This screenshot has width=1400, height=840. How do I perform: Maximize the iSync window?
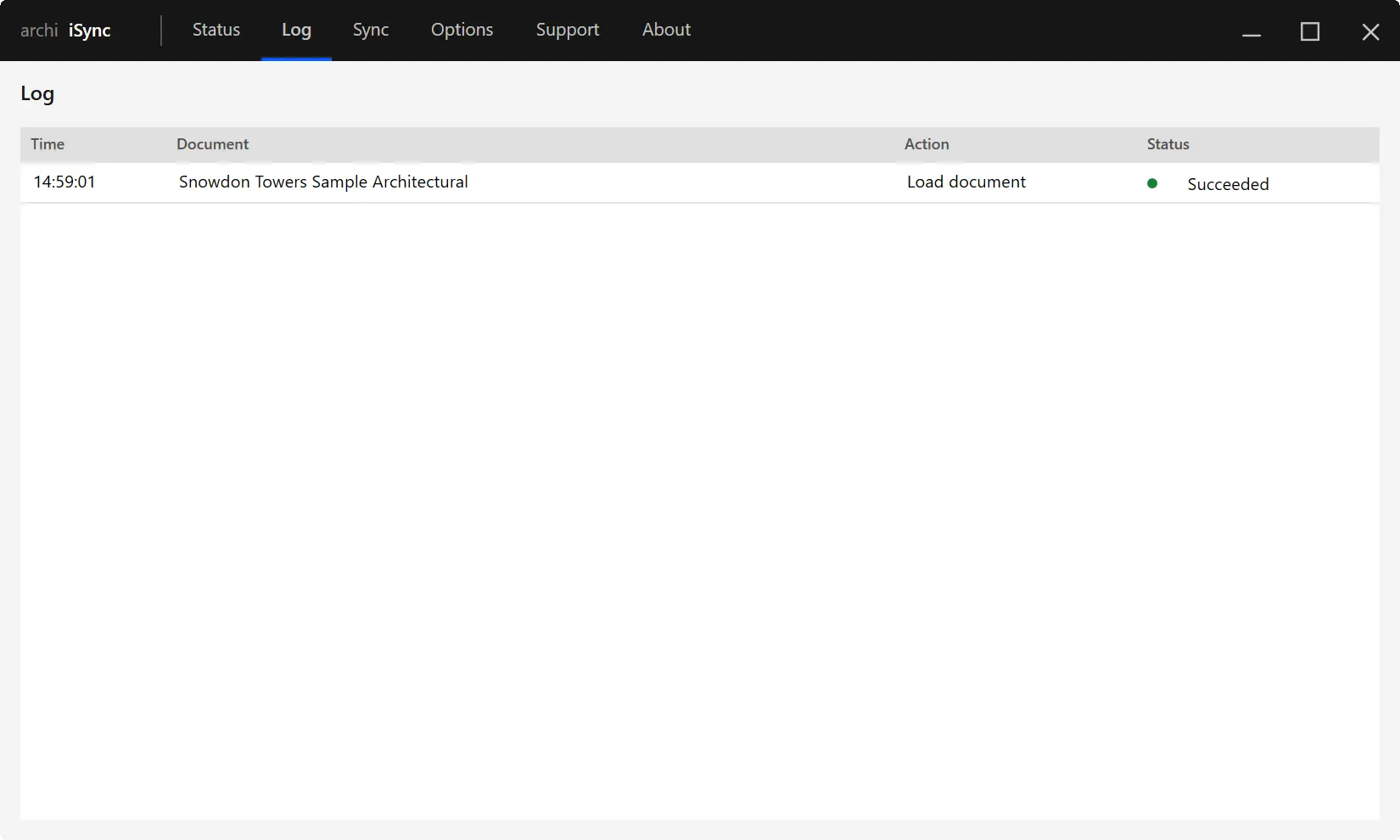tap(1309, 31)
